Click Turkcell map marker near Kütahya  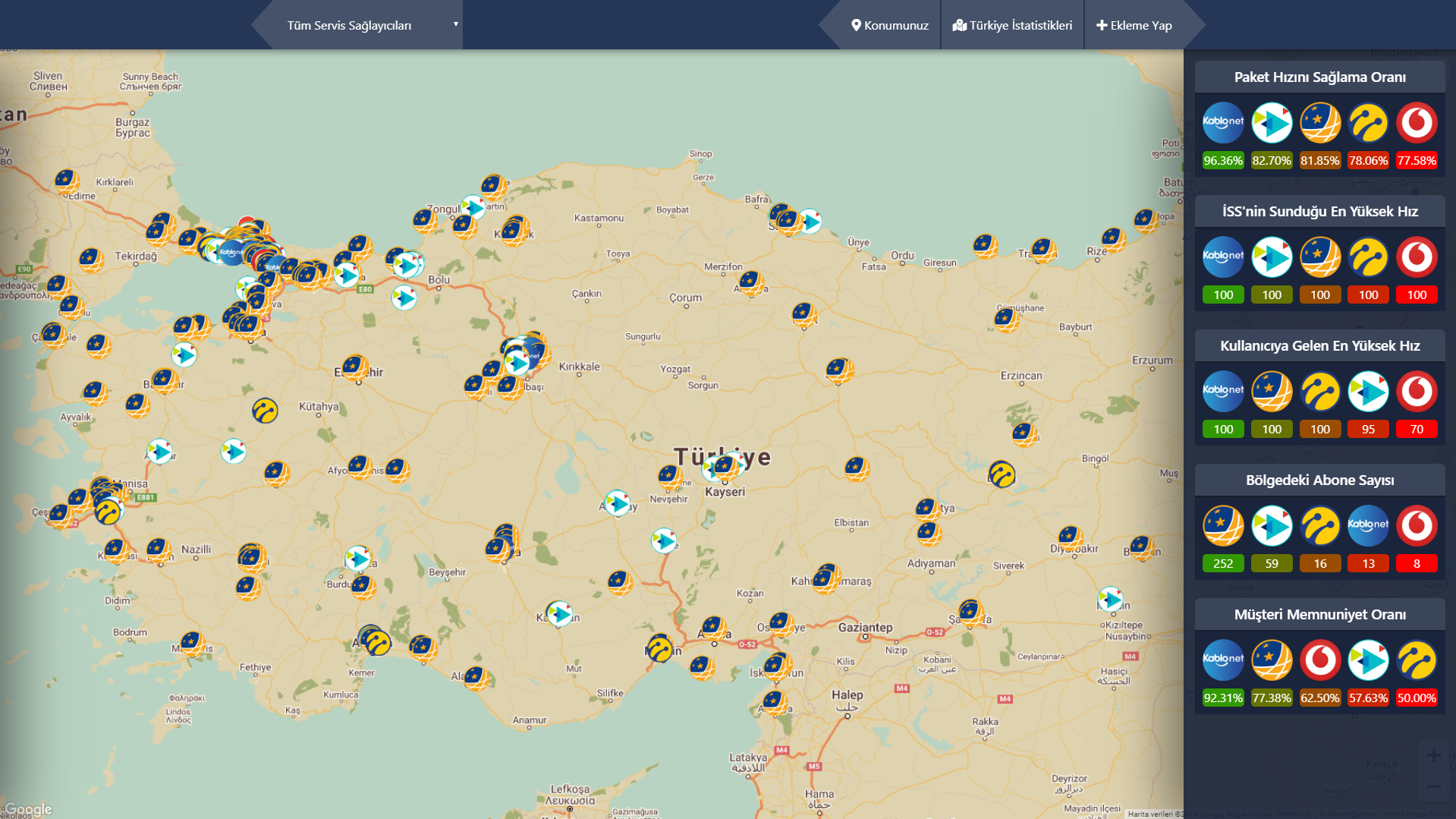click(x=265, y=411)
